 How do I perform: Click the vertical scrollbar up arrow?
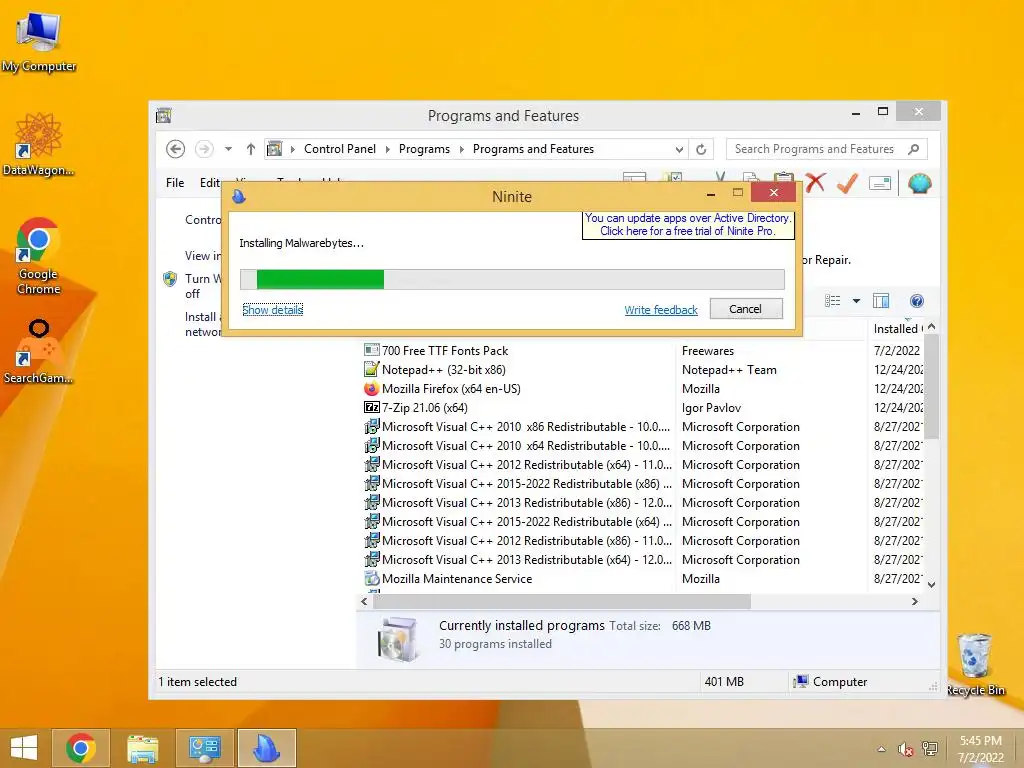pyautogui.click(x=932, y=327)
